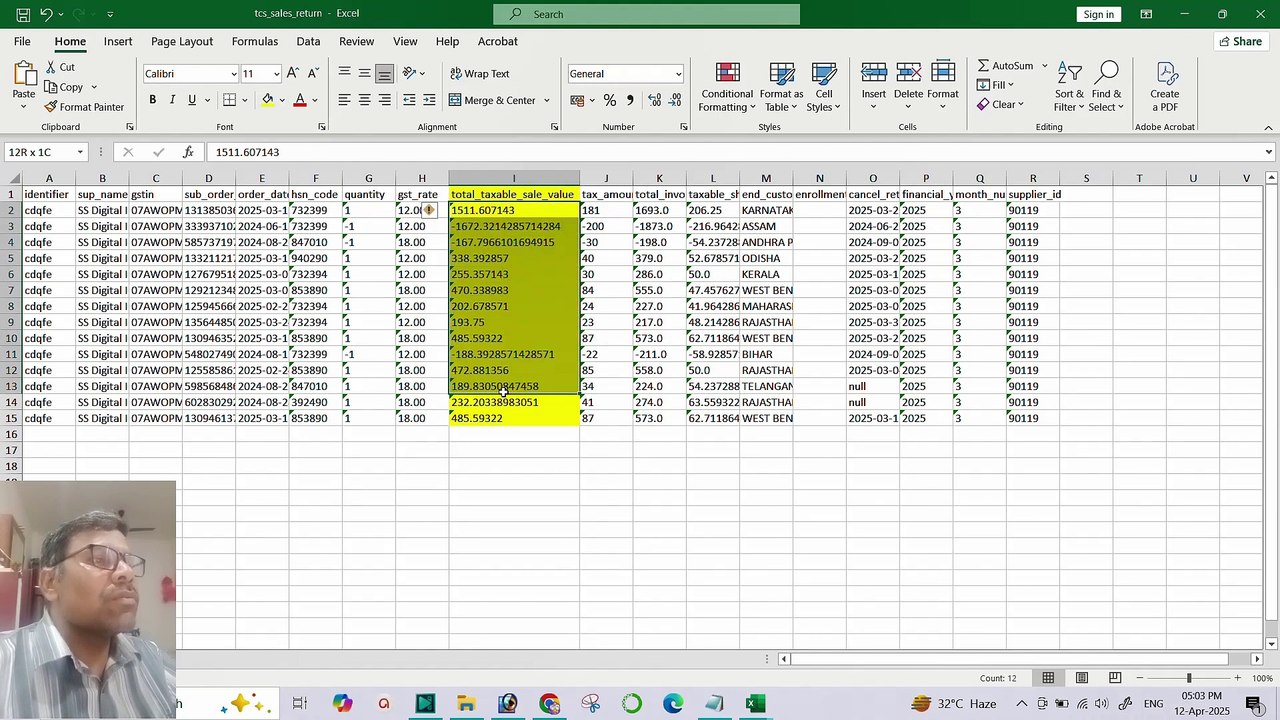Toggle Wrap Text
Image resolution: width=1280 pixels, height=720 pixels.
pyautogui.click(x=480, y=74)
